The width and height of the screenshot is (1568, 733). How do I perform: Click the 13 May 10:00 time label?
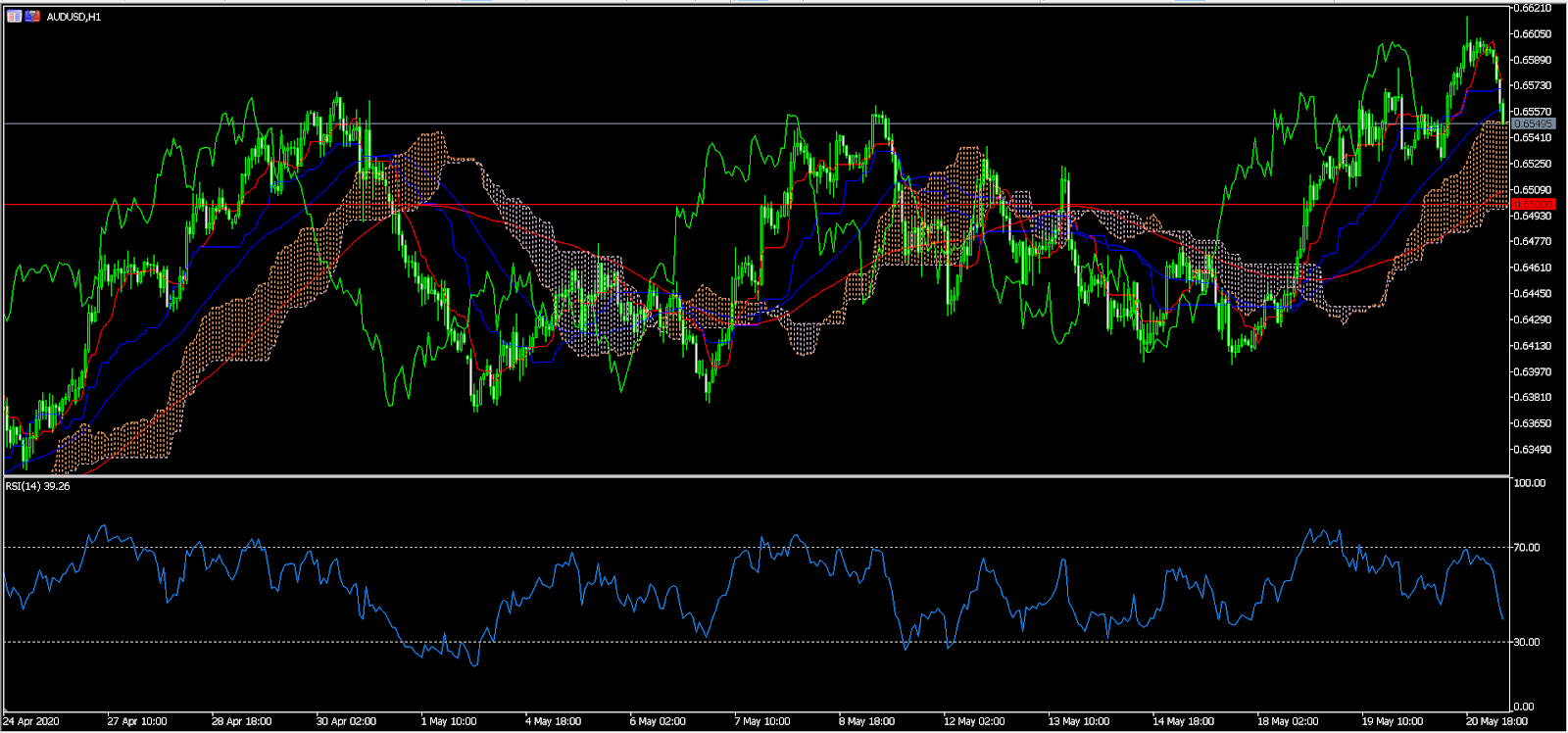(1078, 721)
